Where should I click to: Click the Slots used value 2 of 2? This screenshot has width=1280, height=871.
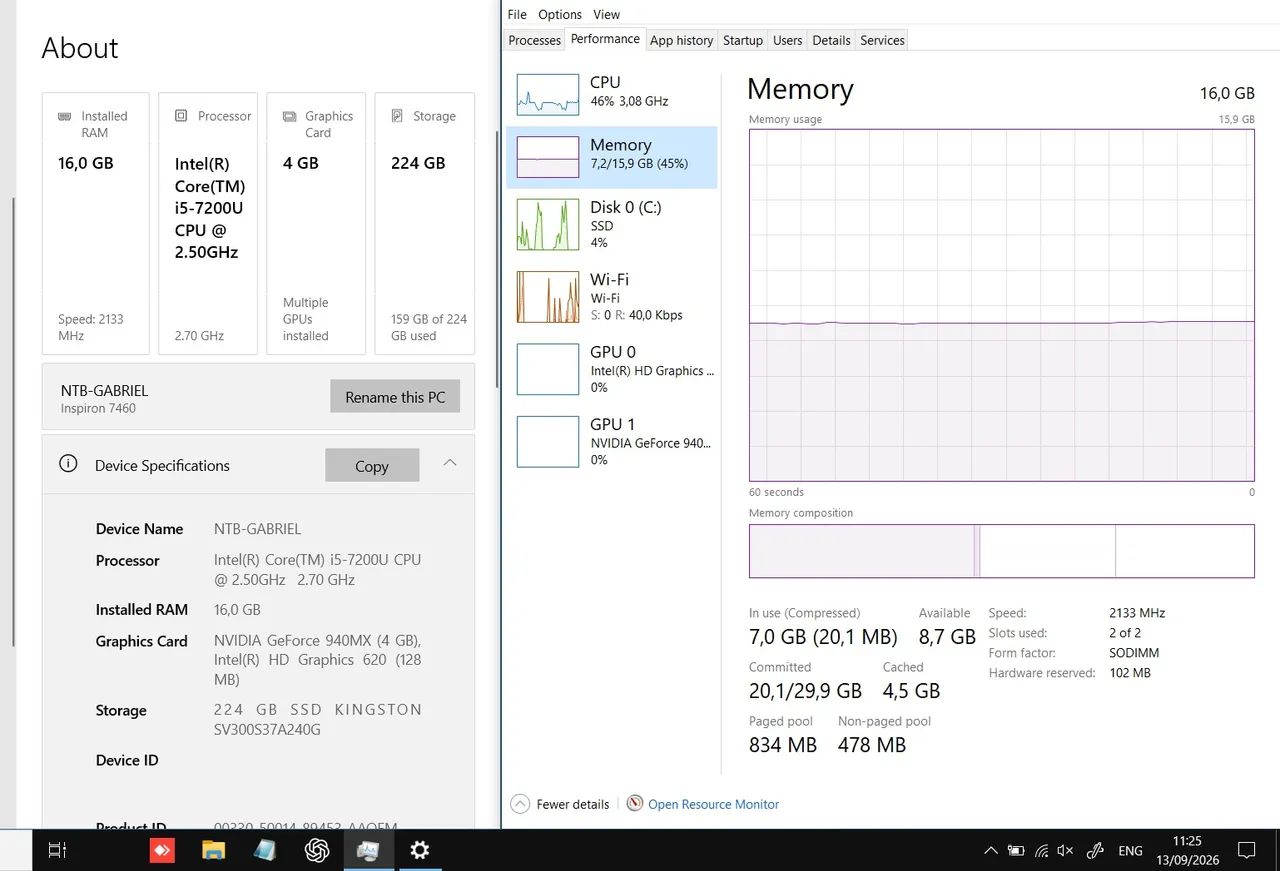point(1125,633)
